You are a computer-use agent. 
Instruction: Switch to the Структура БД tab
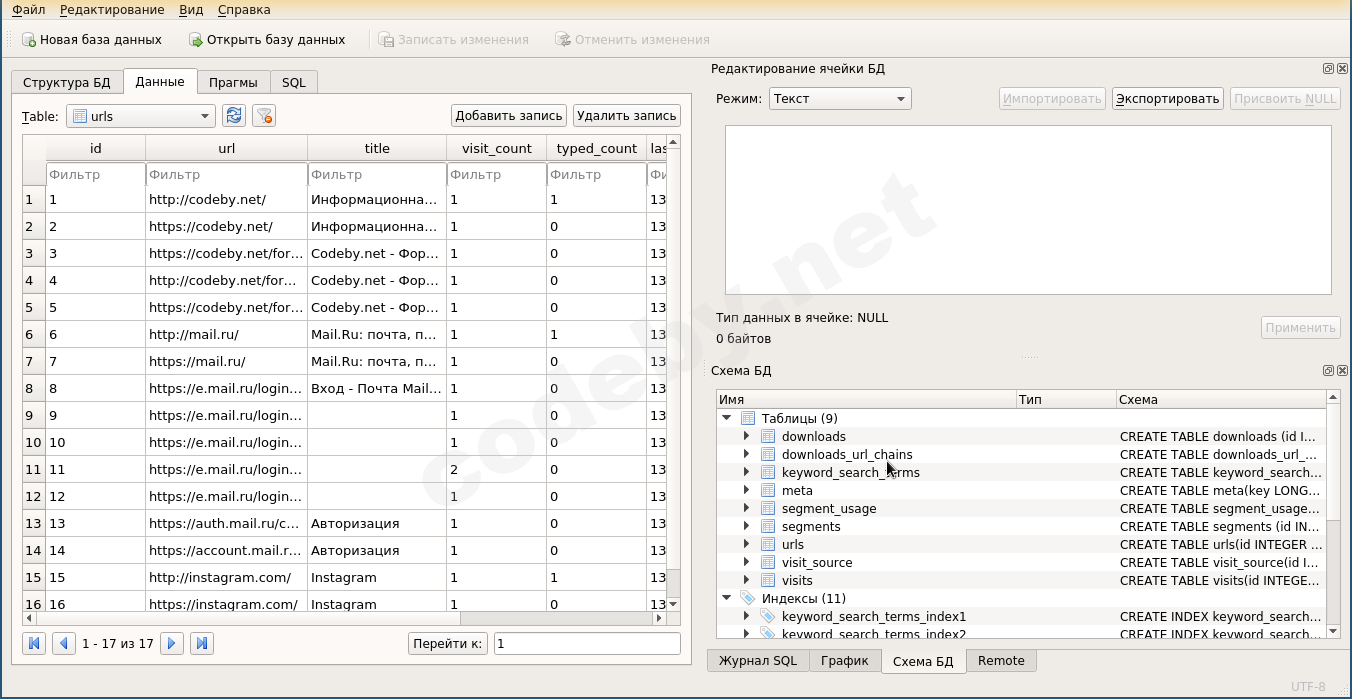point(67,82)
